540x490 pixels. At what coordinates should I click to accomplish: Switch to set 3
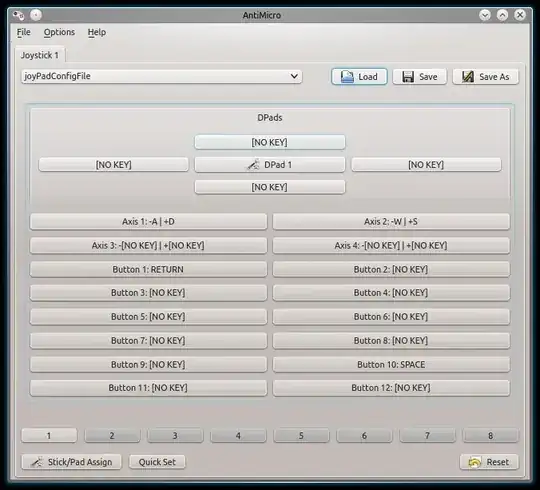pos(175,436)
